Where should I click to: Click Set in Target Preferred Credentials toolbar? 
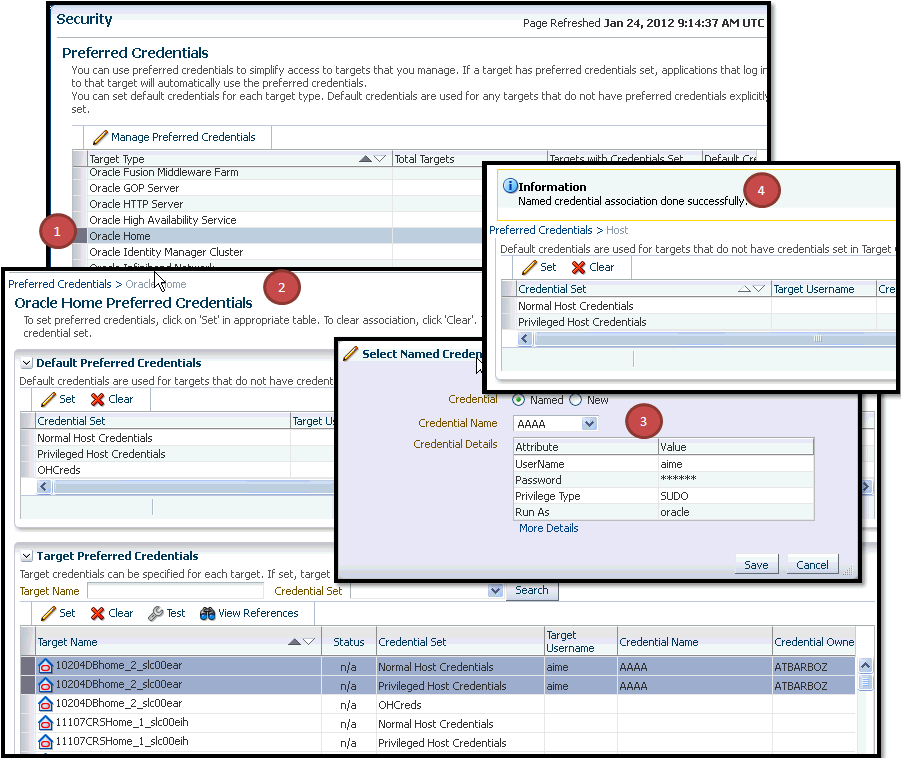click(59, 613)
